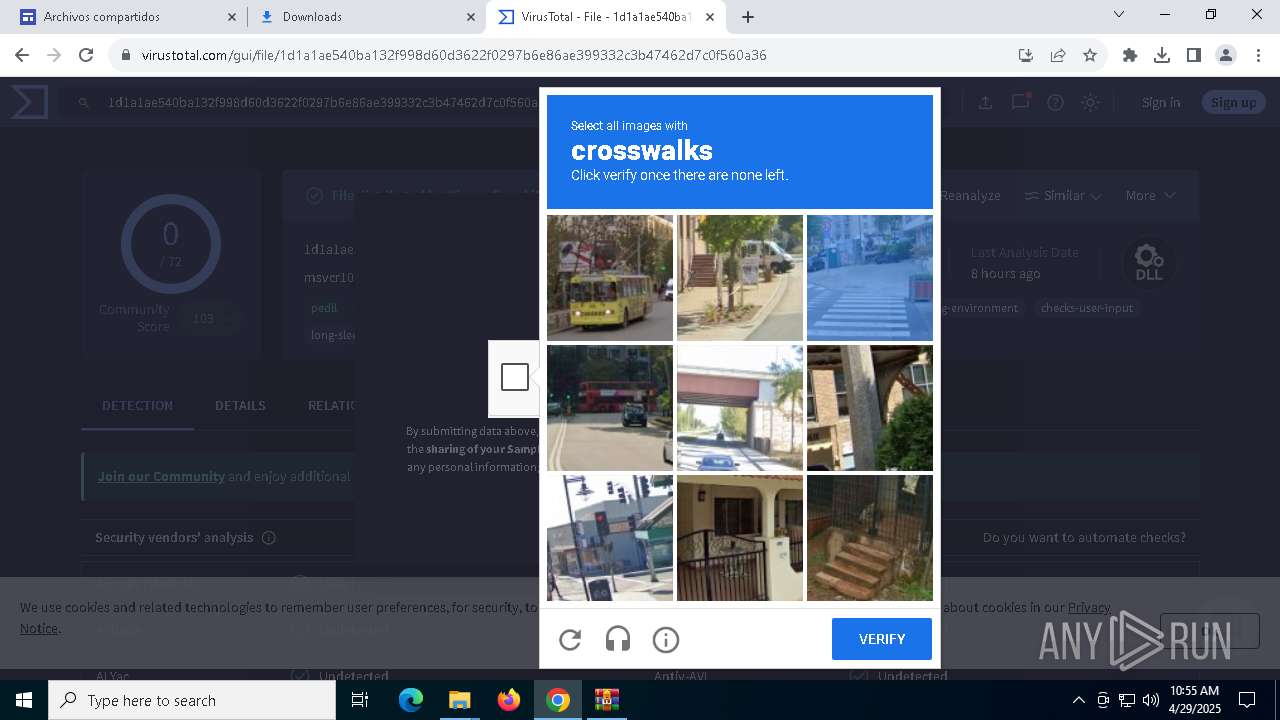The image size is (1280, 720).
Task: Click the VirusTotal hash search field
Action: point(323,102)
